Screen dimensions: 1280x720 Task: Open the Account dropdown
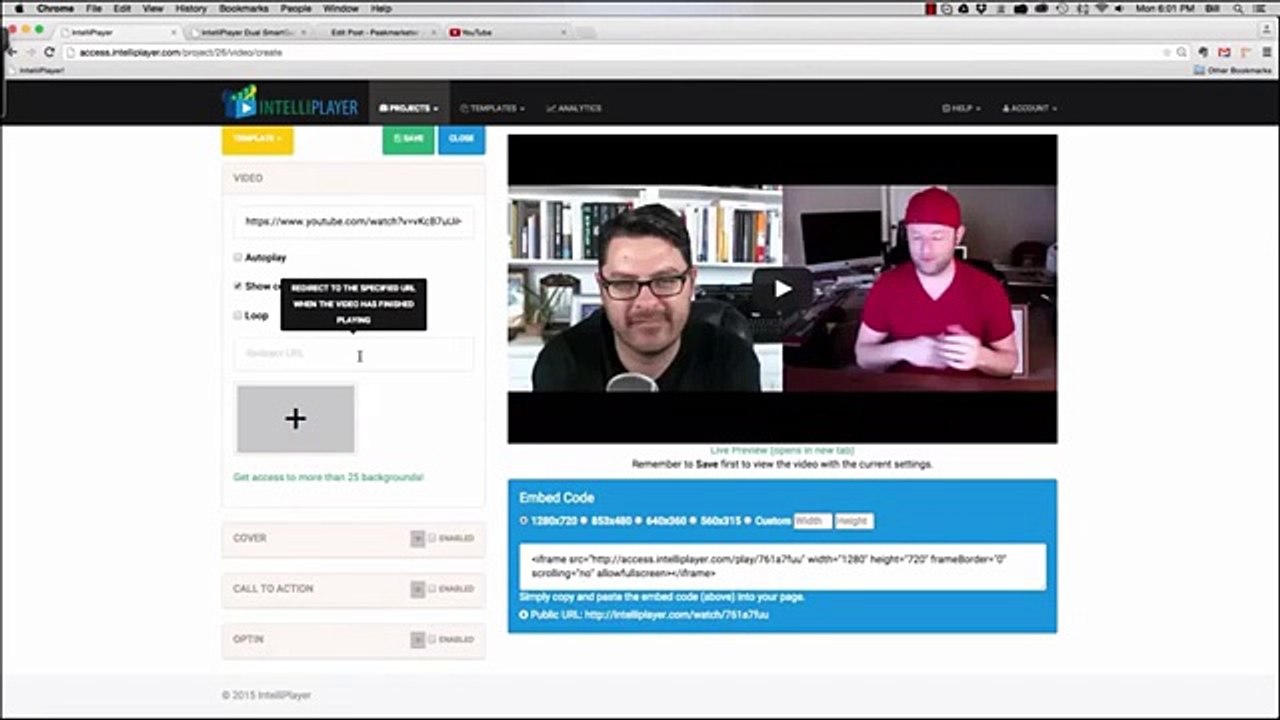[1029, 108]
